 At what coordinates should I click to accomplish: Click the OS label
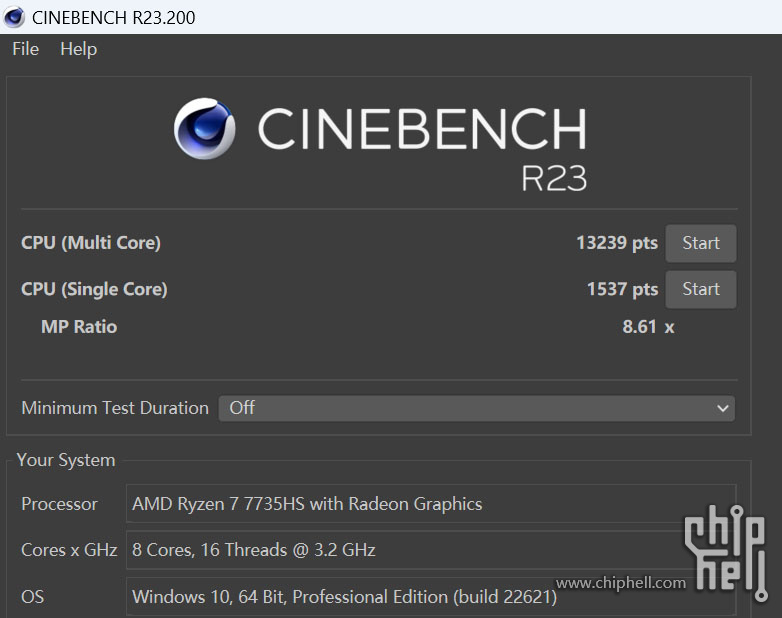(32, 597)
